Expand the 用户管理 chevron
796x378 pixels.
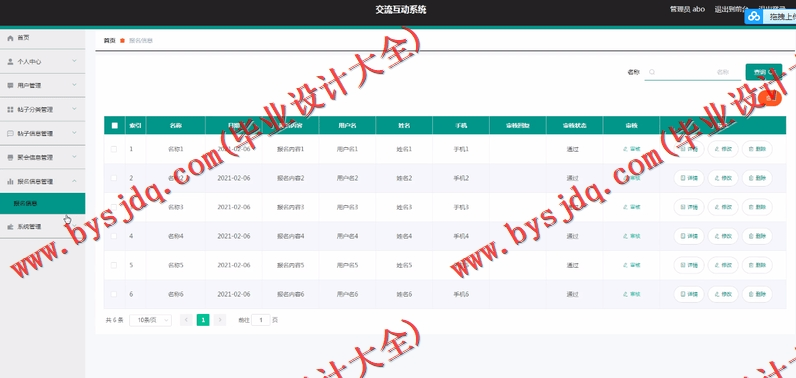click(74, 85)
